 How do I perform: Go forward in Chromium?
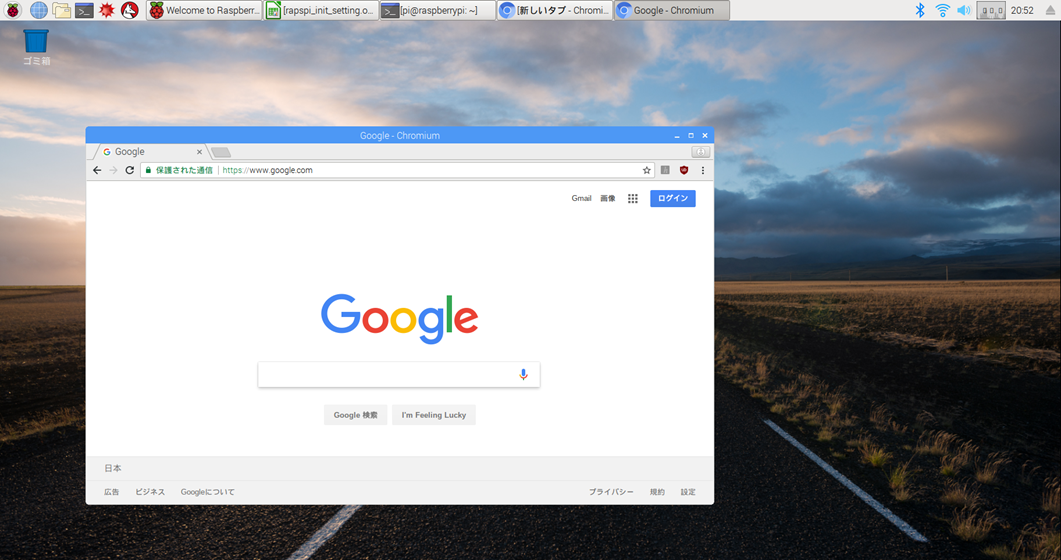[x=113, y=170]
